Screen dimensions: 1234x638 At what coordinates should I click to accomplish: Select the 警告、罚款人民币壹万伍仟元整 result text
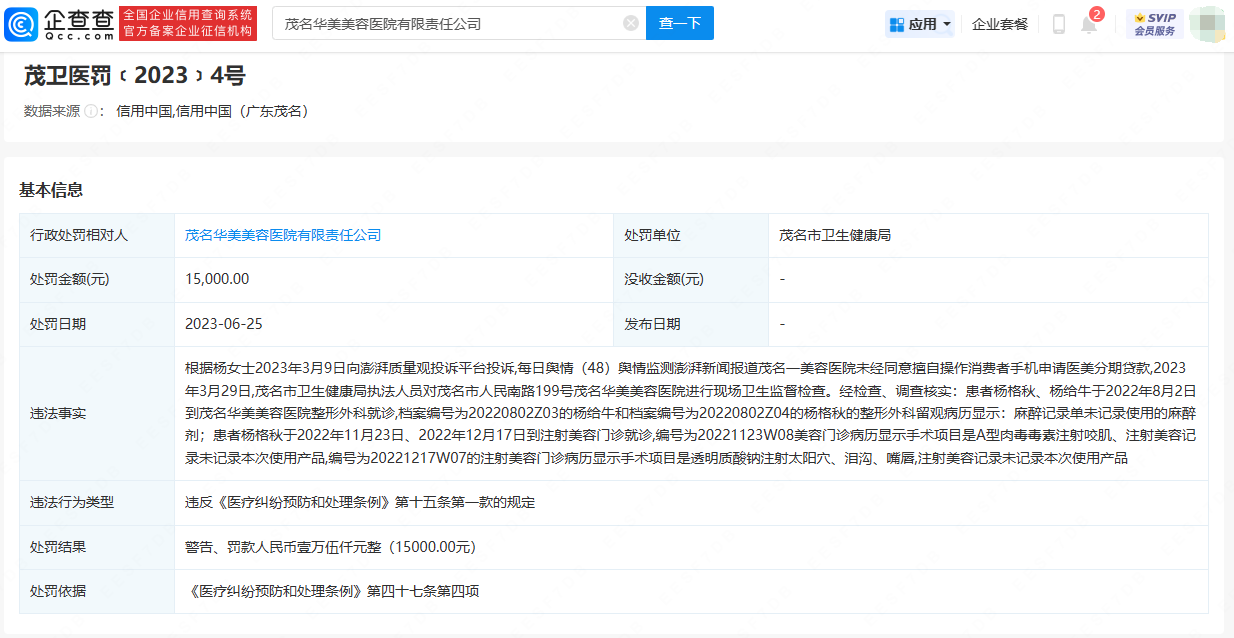[330, 547]
